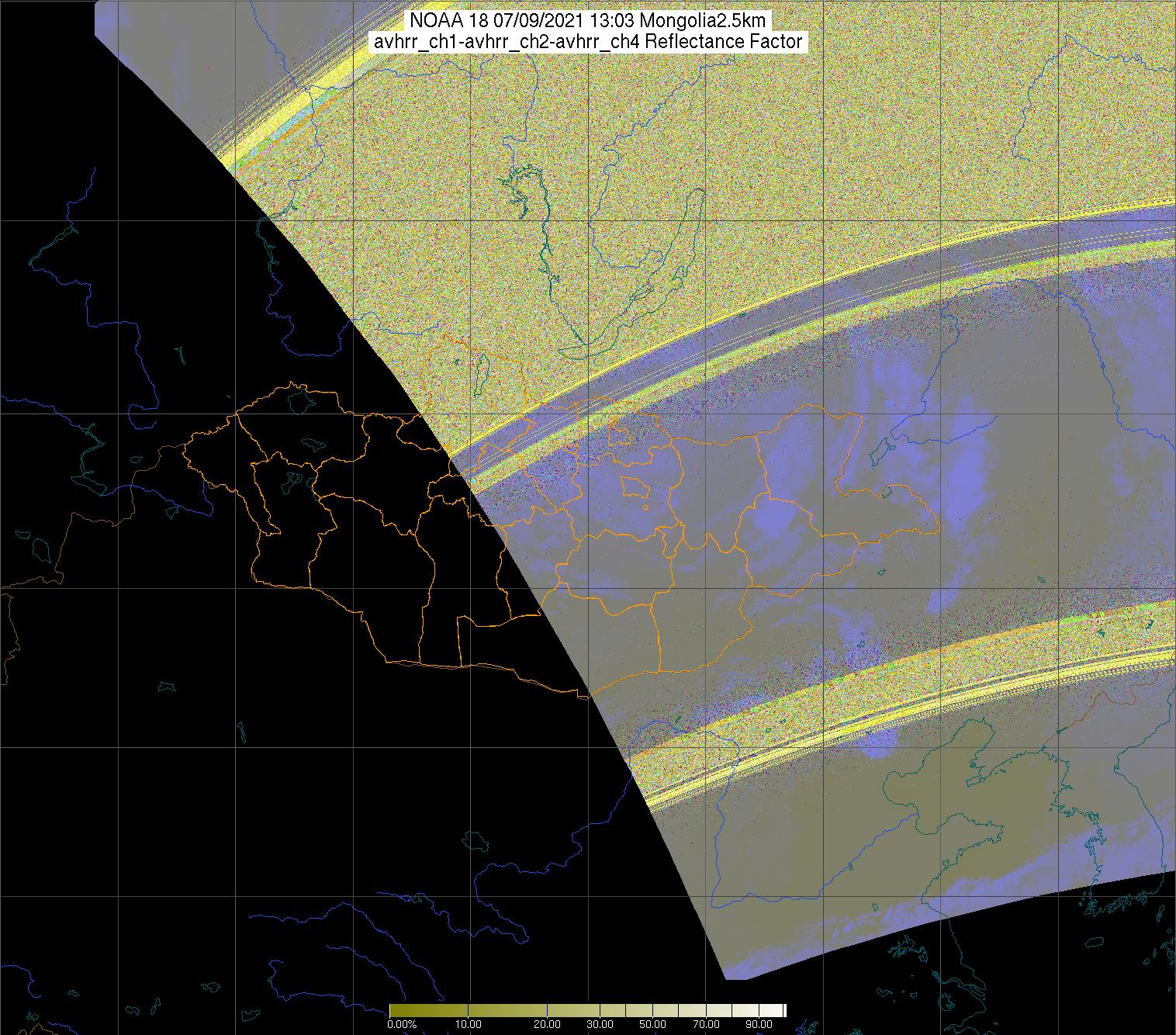Click the reflectance color scale bar
This screenshot has height=1035, width=1176.
pos(587,1009)
